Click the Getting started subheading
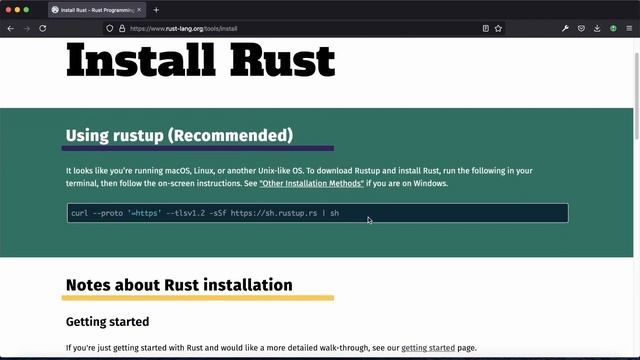The width and height of the screenshot is (640, 360). pyautogui.click(x=107, y=322)
